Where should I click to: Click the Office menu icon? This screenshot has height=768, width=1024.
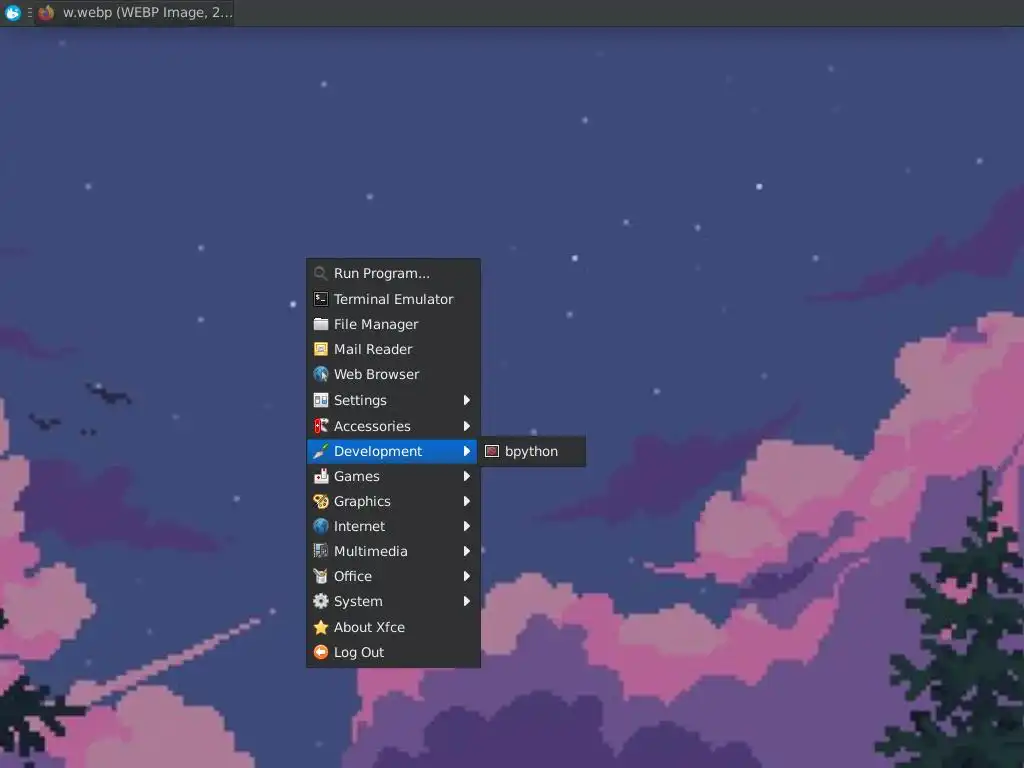[x=321, y=576]
